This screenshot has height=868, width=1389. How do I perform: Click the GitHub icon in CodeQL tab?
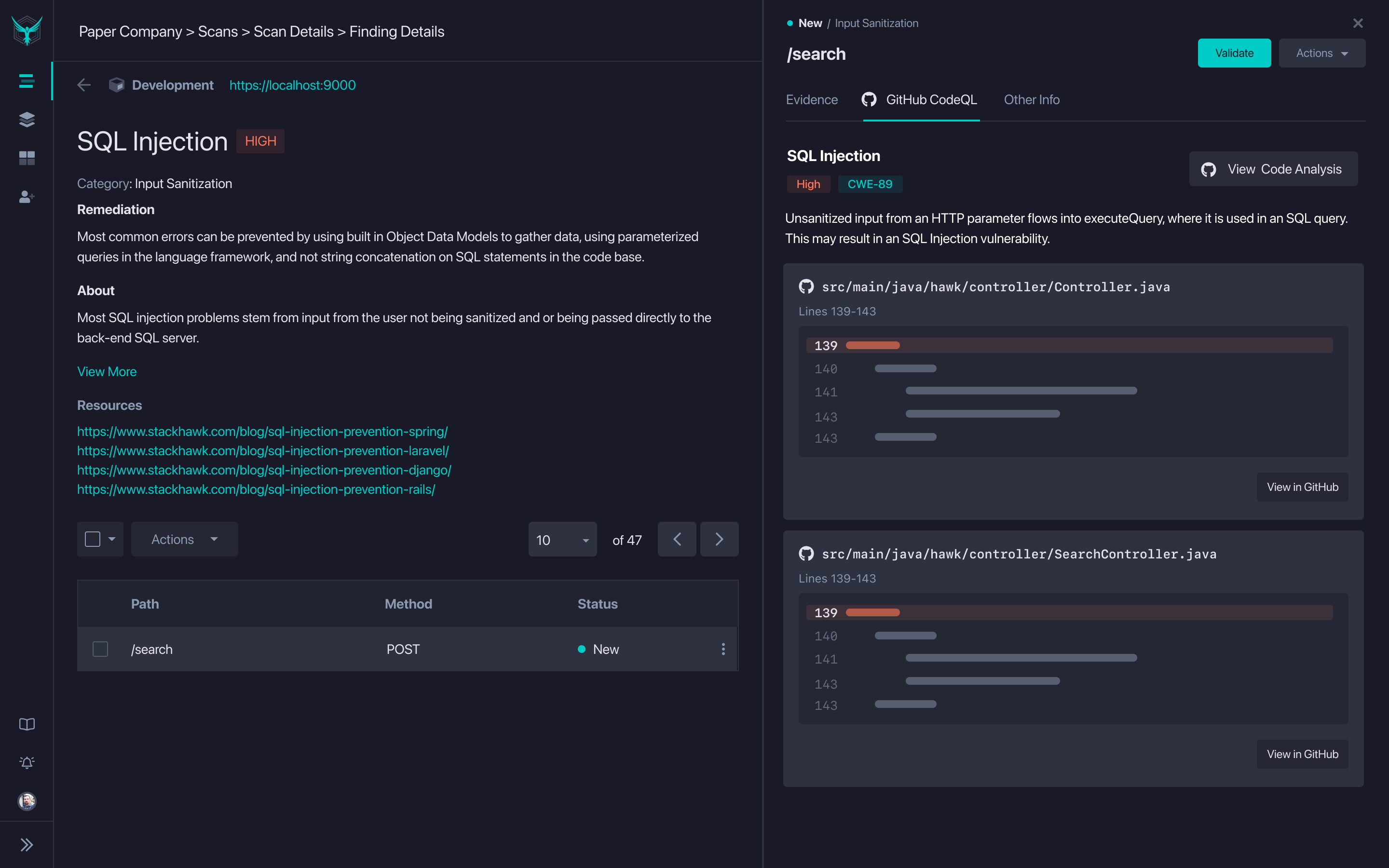tap(869, 99)
